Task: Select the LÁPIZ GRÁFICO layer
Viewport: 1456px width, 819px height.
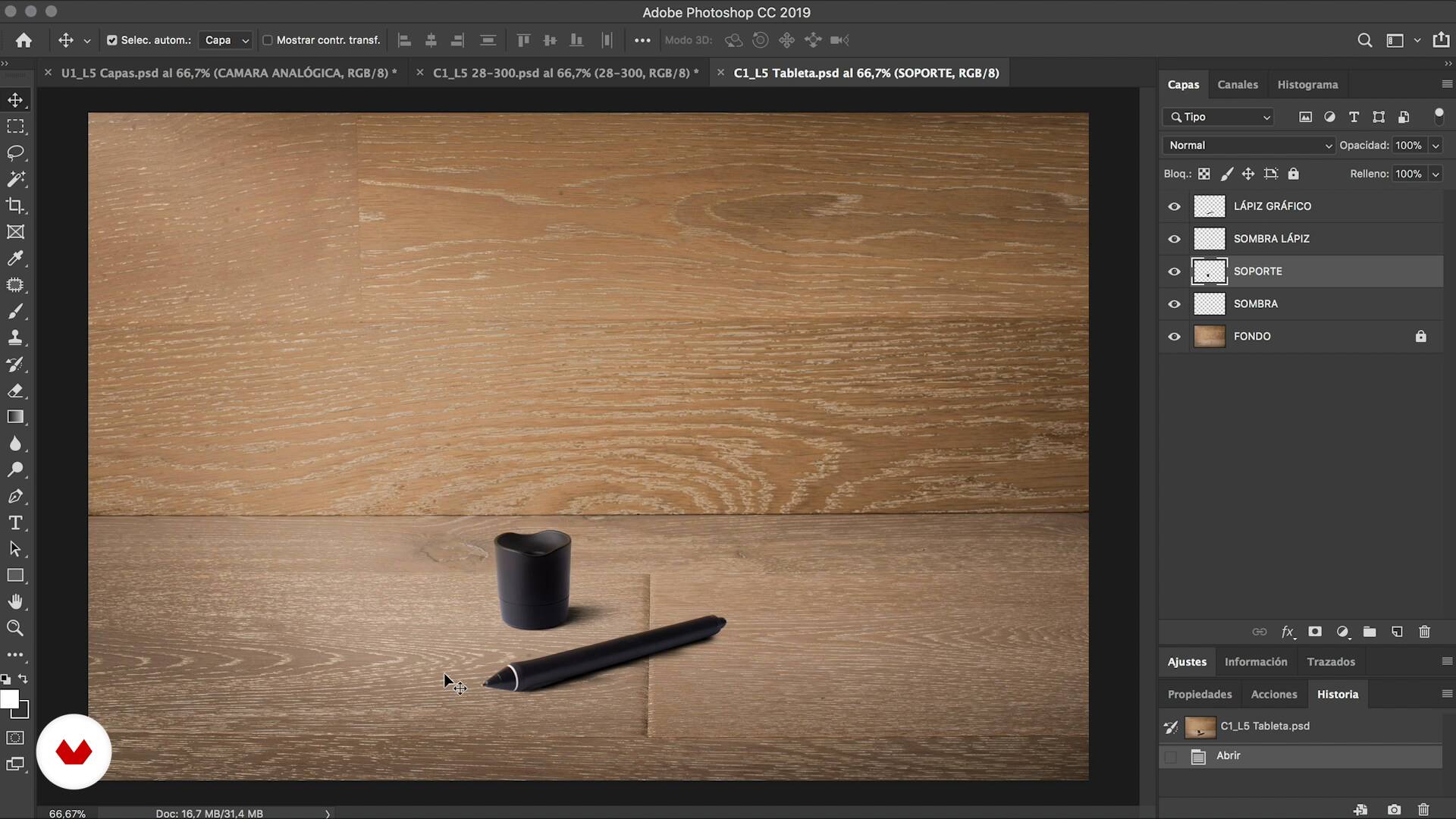Action: (1272, 206)
